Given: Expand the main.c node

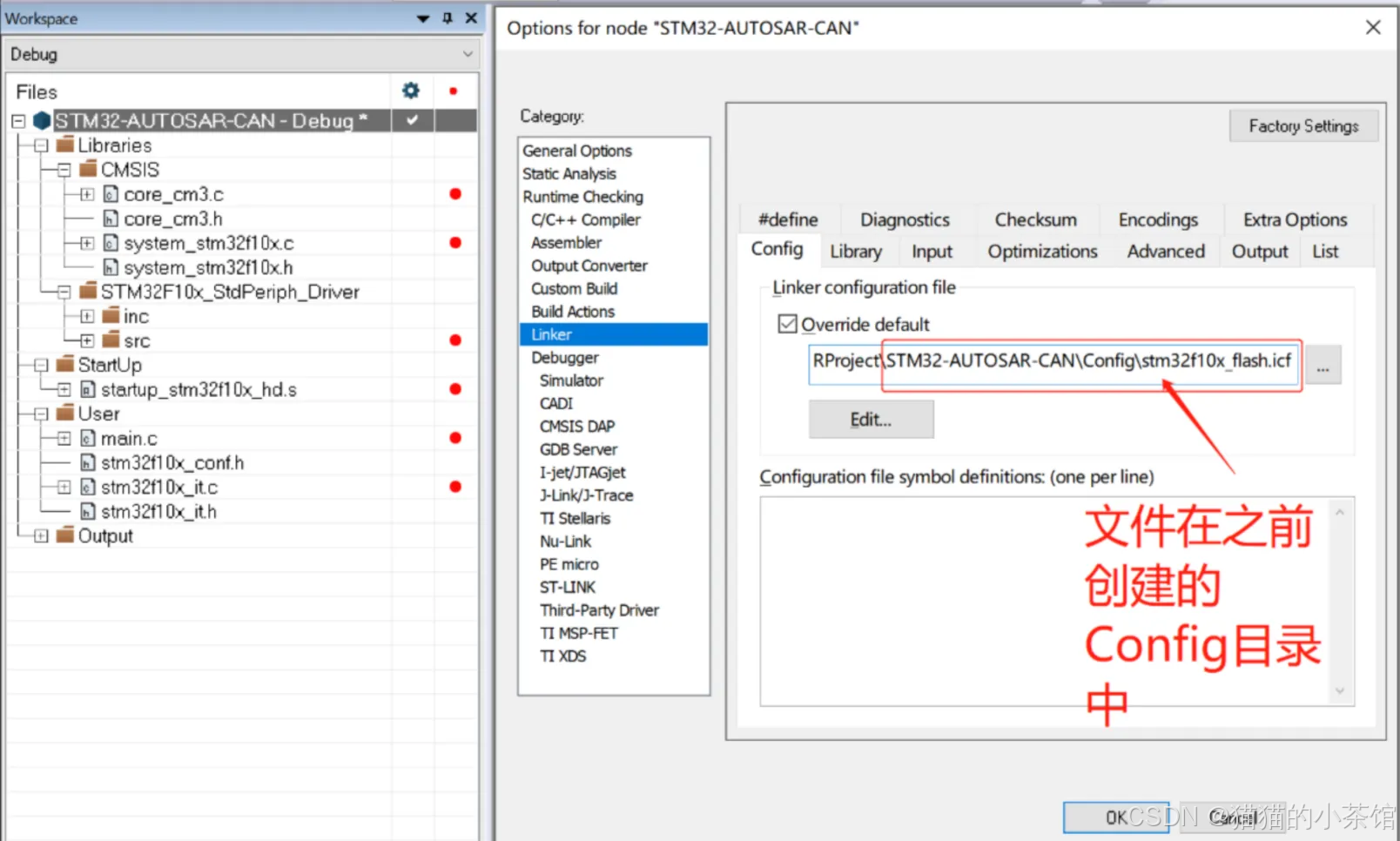Looking at the screenshot, I should click(64, 438).
